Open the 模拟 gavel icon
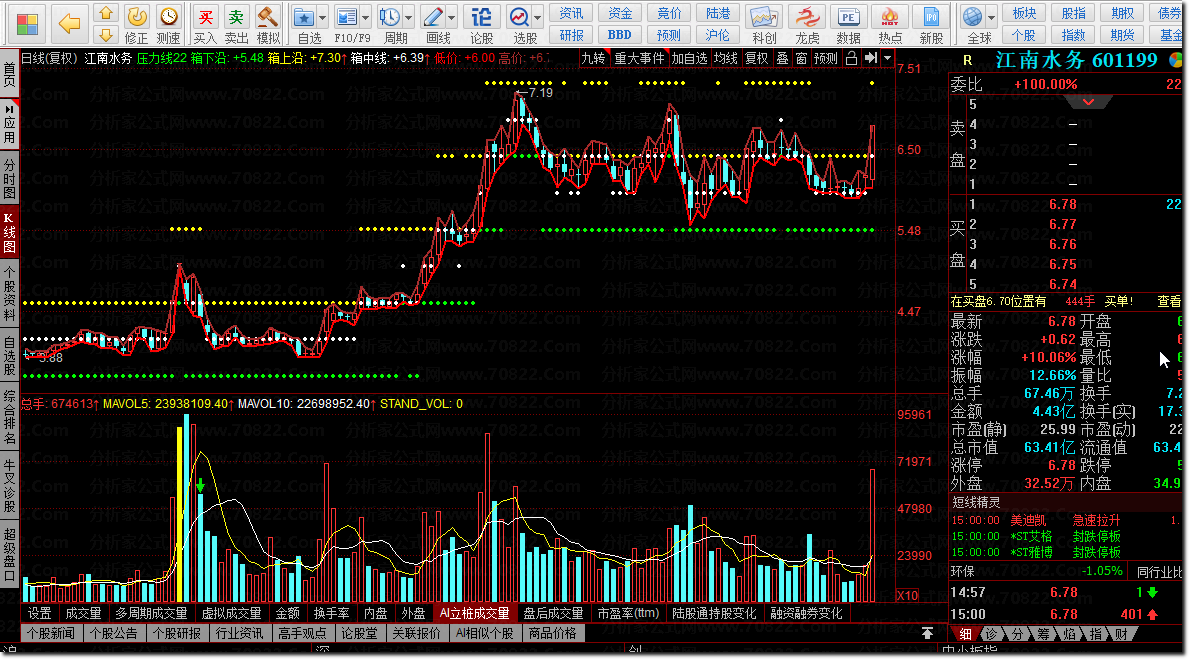 (267, 17)
